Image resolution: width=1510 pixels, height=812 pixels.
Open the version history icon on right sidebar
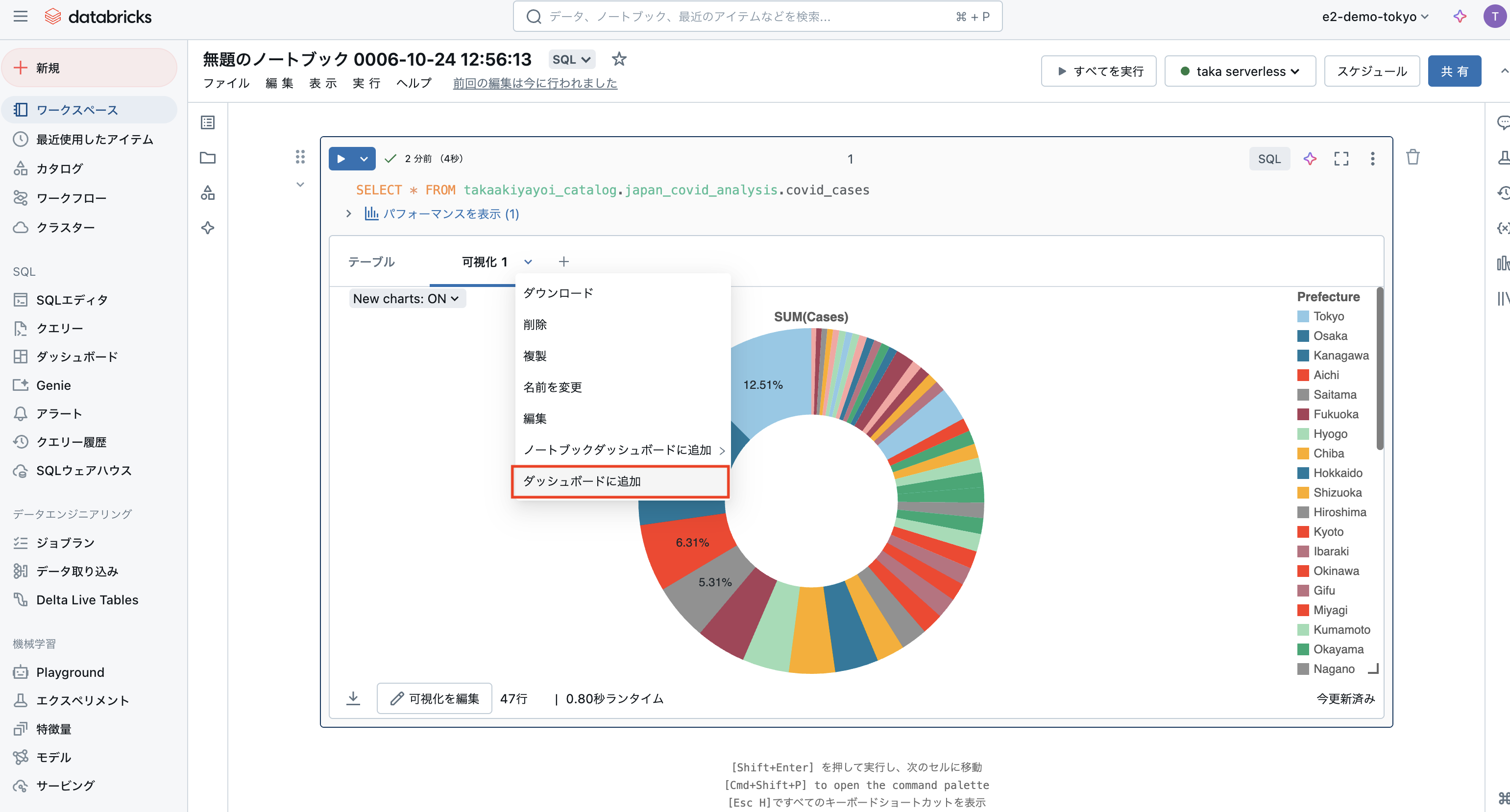coord(1503,192)
